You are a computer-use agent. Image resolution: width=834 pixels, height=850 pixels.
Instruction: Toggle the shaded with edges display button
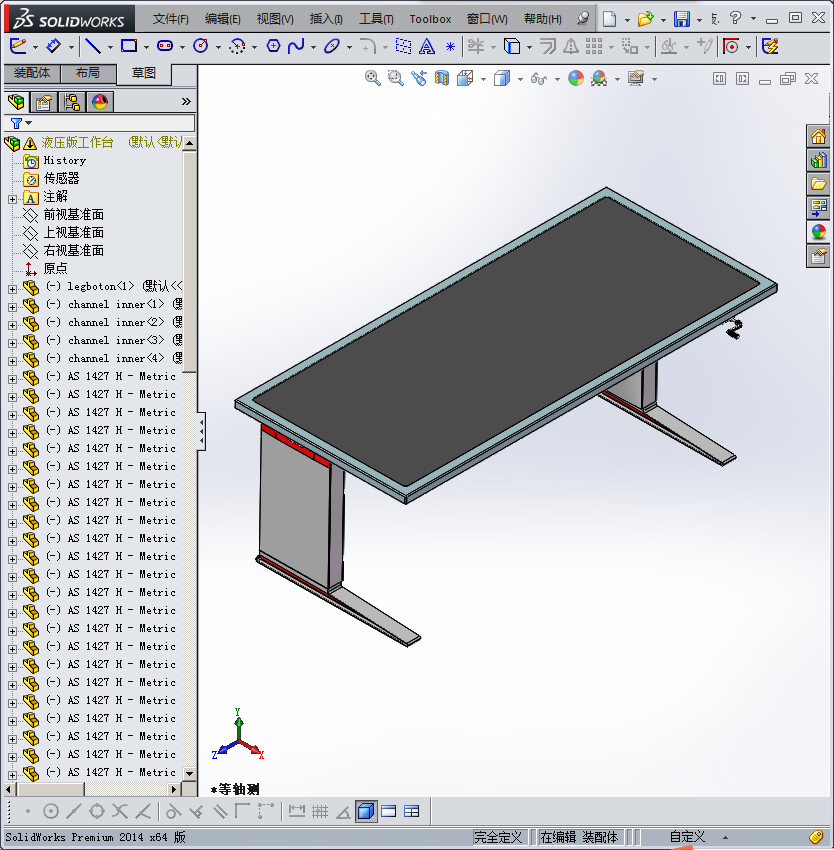click(367, 812)
